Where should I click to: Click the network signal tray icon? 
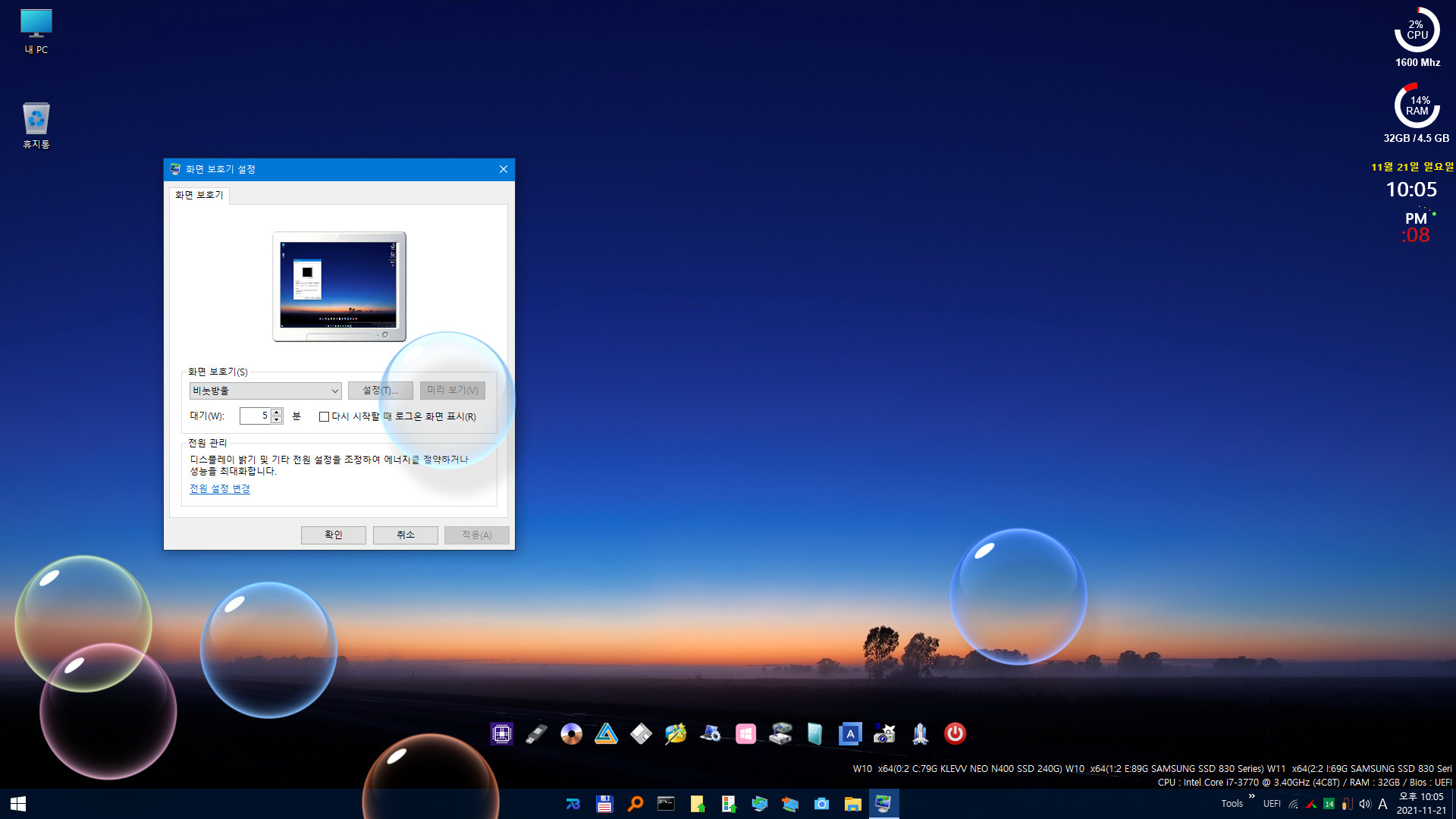[x=1294, y=804]
